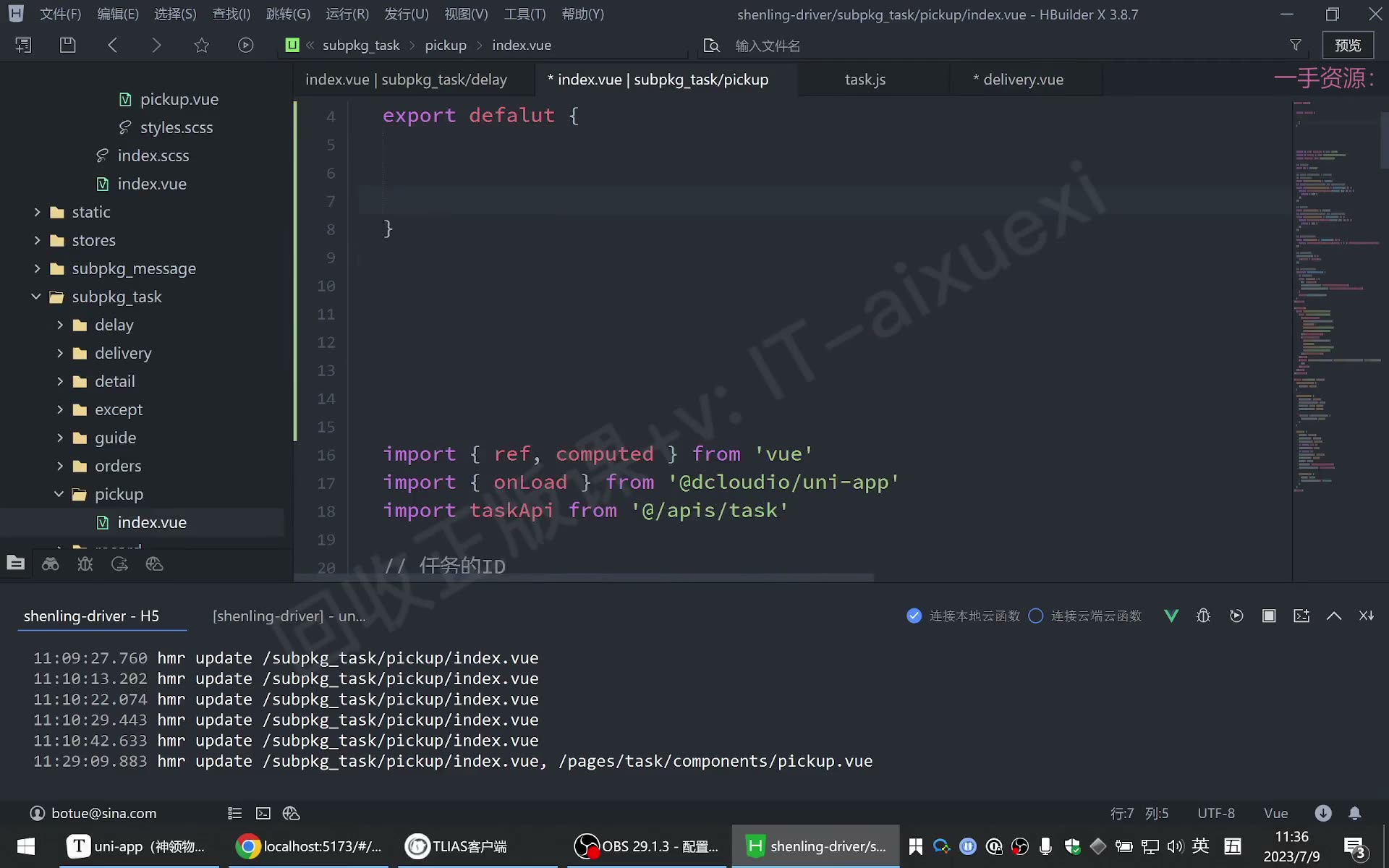Viewport: 1389px width, 868px height.
Task: Click the notification bell in status bar
Action: click(1355, 813)
